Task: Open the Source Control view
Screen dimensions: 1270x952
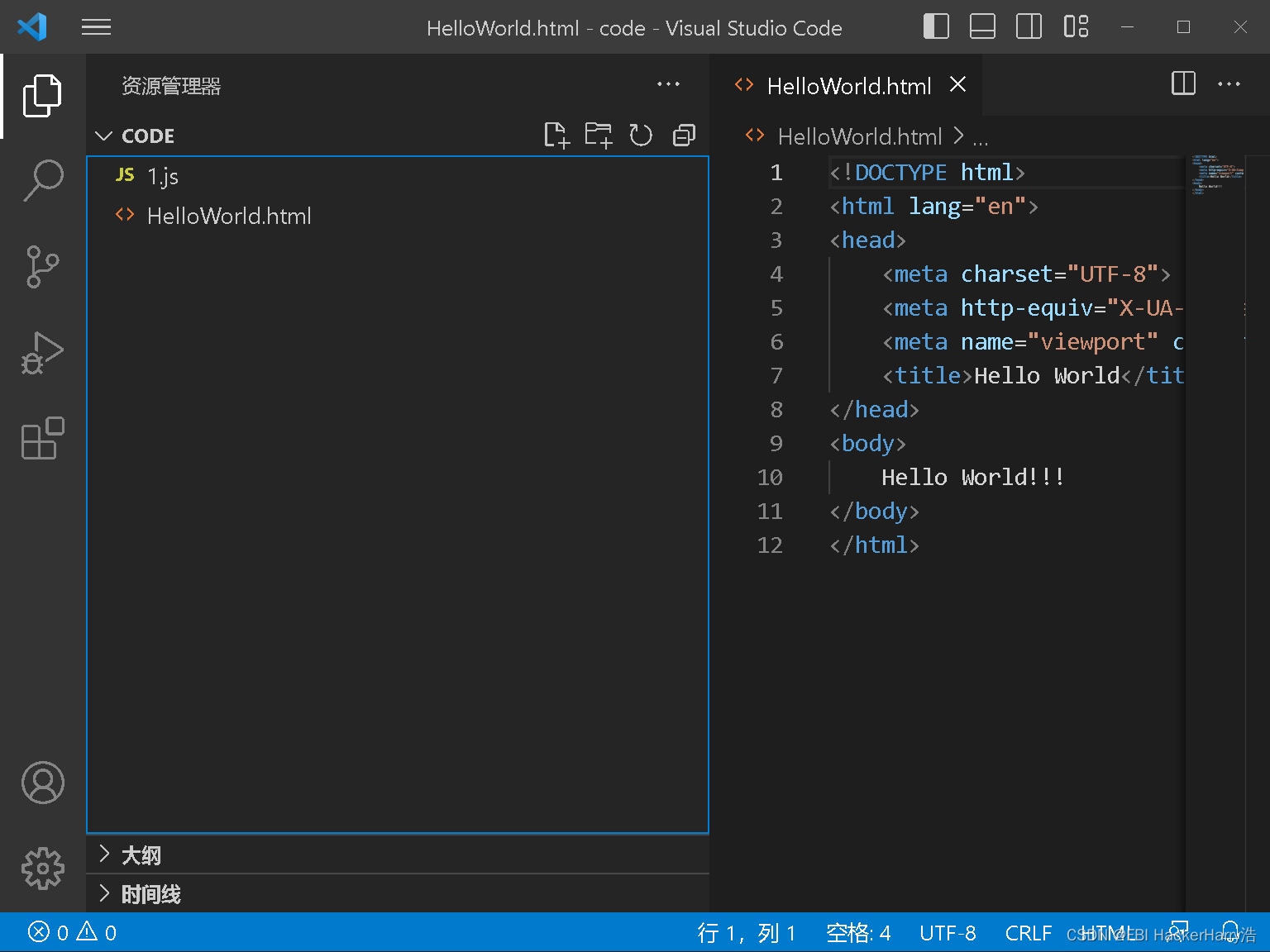Action: tap(42, 267)
